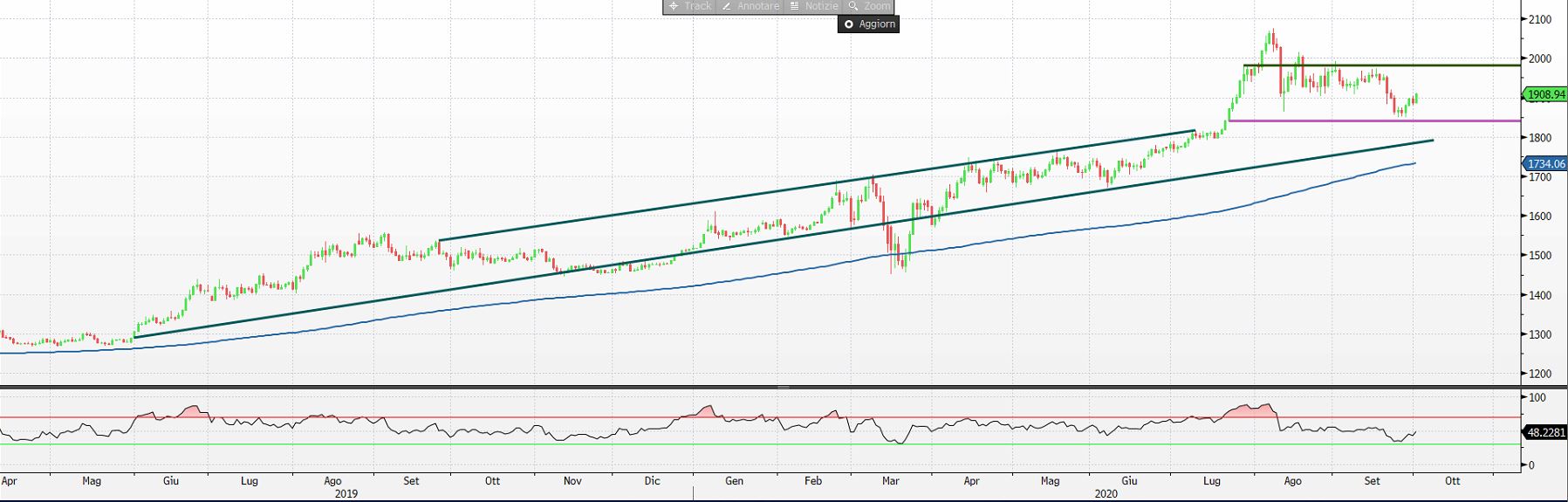Select the Zoom magnifier tool
This screenshot has width=1568, height=502.
click(869, 6)
